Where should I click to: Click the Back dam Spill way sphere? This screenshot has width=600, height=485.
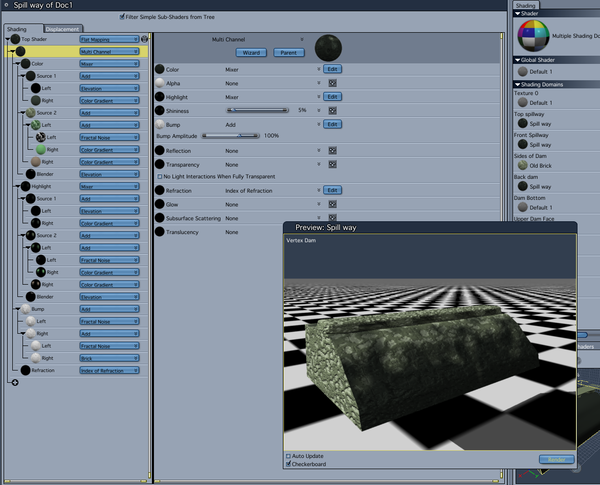click(522, 186)
